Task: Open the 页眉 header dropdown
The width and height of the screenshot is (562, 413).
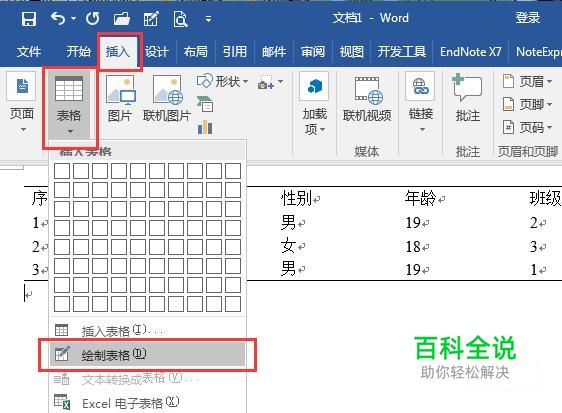Action: tap(527, 81)
